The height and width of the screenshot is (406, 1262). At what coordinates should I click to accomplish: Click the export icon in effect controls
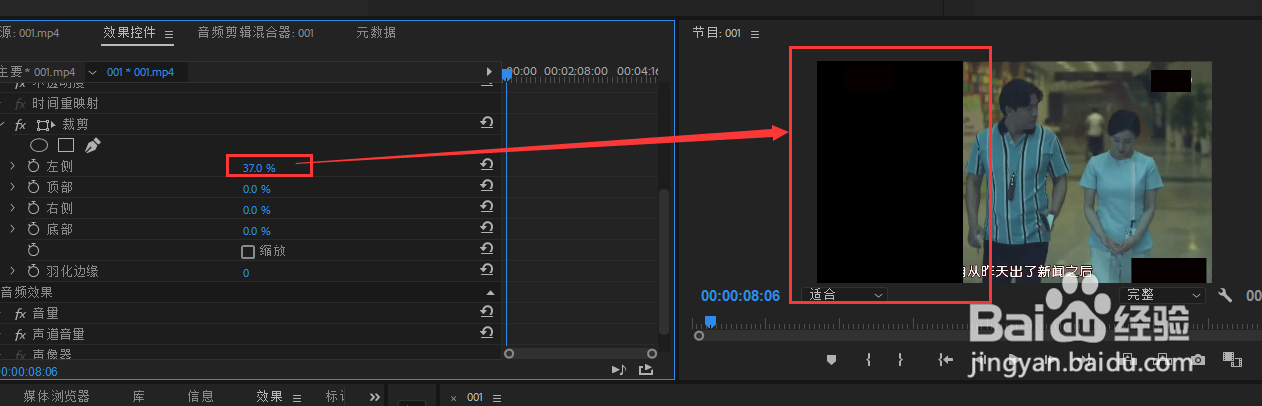[x=646, y=370]
